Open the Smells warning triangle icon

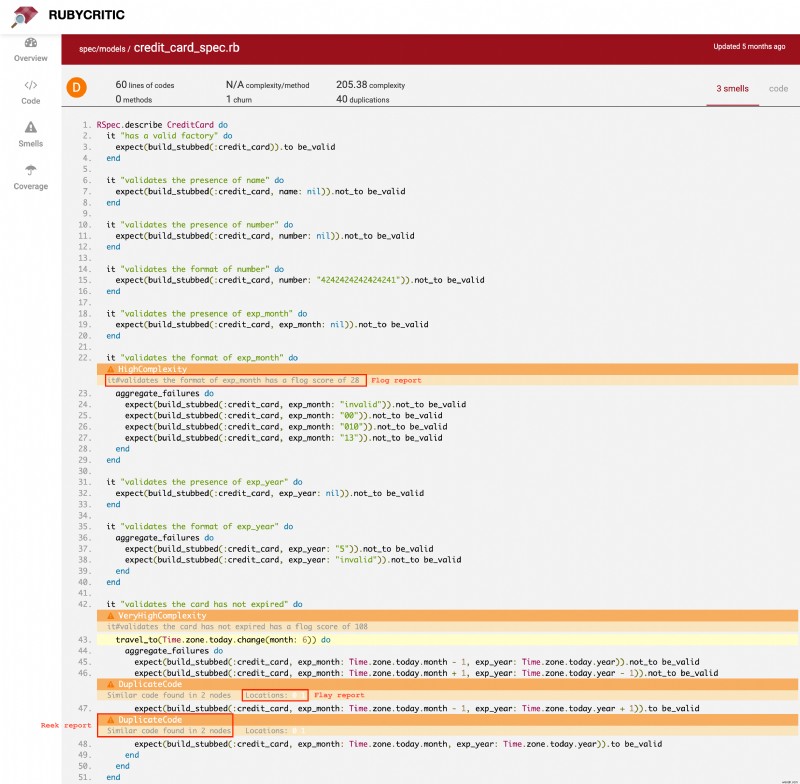pyautogui.click(x=31, y=127)
